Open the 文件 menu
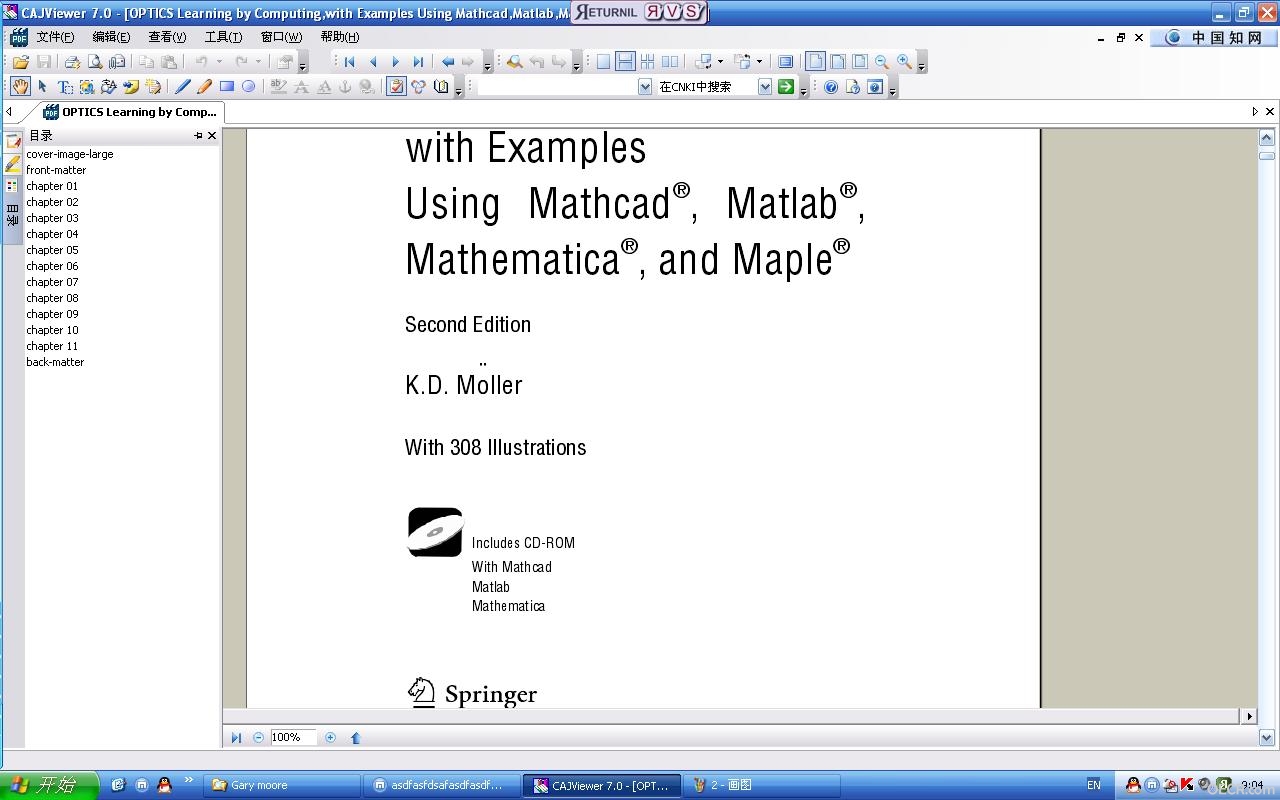 tap(55, 37)
